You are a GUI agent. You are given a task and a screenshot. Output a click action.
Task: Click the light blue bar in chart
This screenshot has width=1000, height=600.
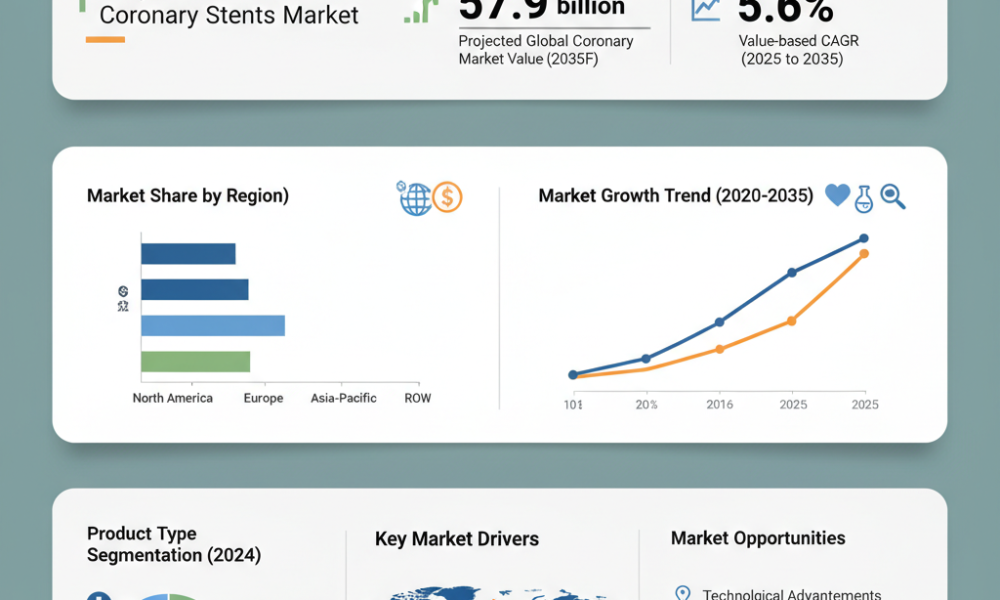(213, 326)
